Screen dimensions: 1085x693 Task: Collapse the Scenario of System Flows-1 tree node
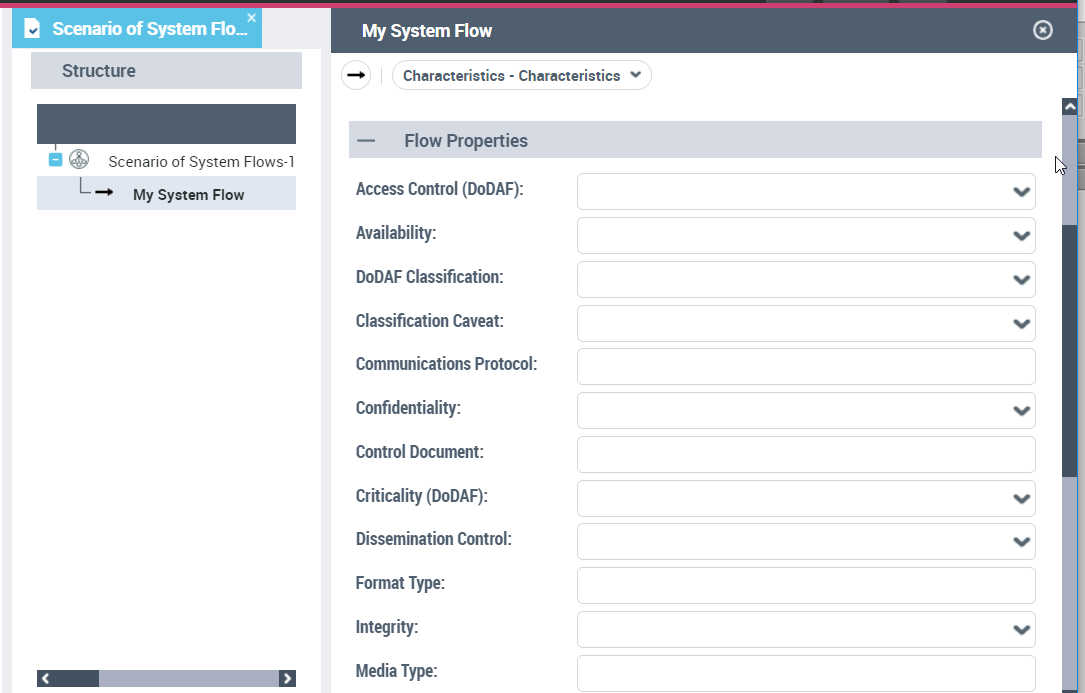[x=56, y=160]
